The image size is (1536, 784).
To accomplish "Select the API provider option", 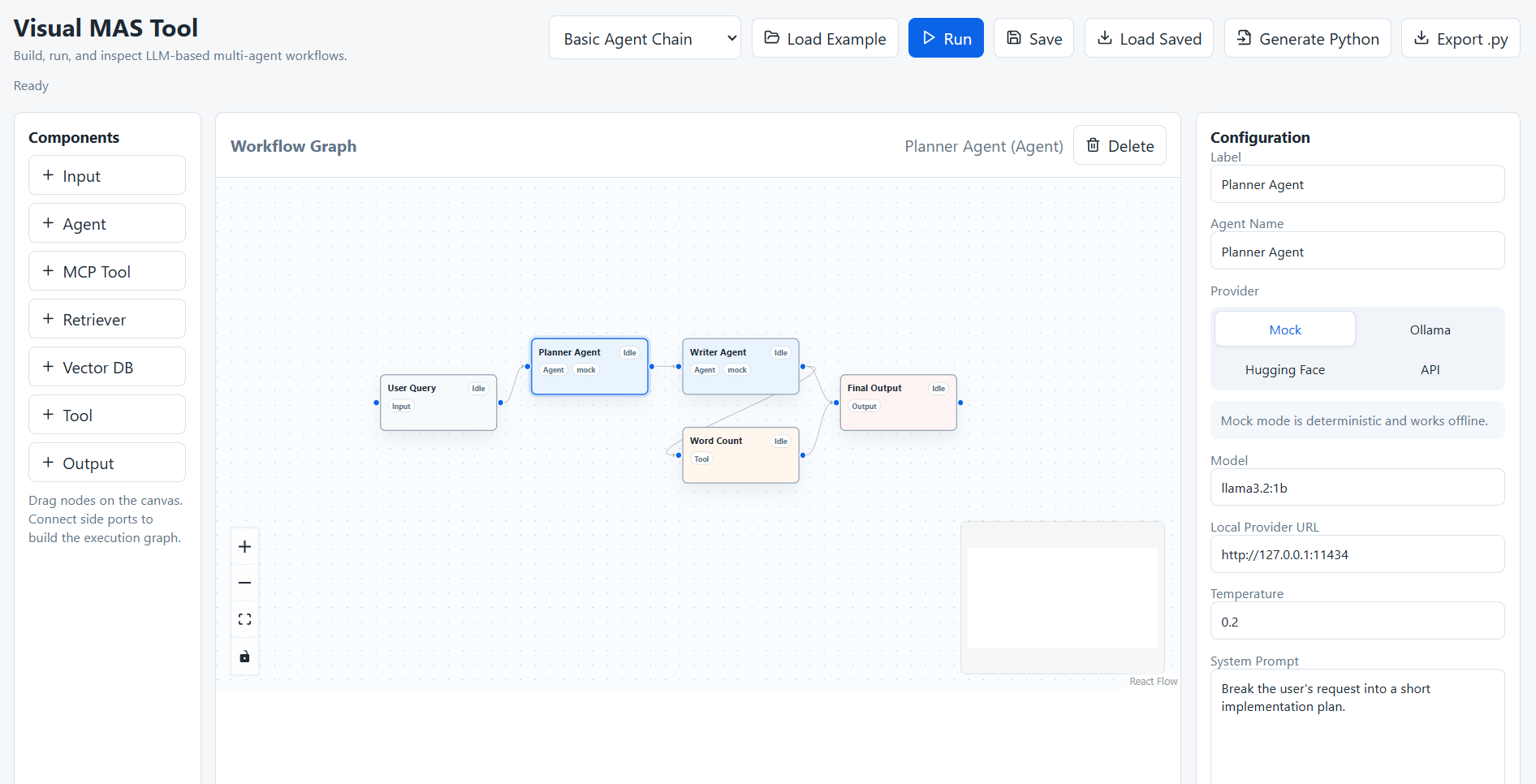I will (1430, 369).
